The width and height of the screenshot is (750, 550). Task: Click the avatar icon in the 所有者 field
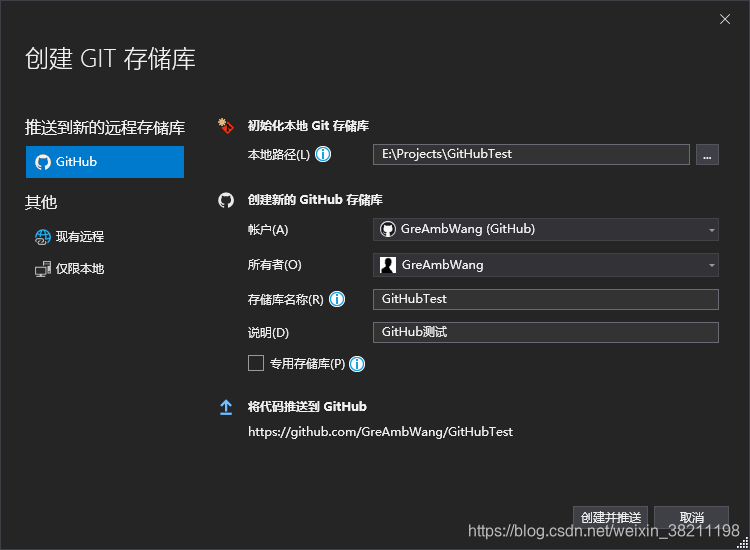pos(388,265)
